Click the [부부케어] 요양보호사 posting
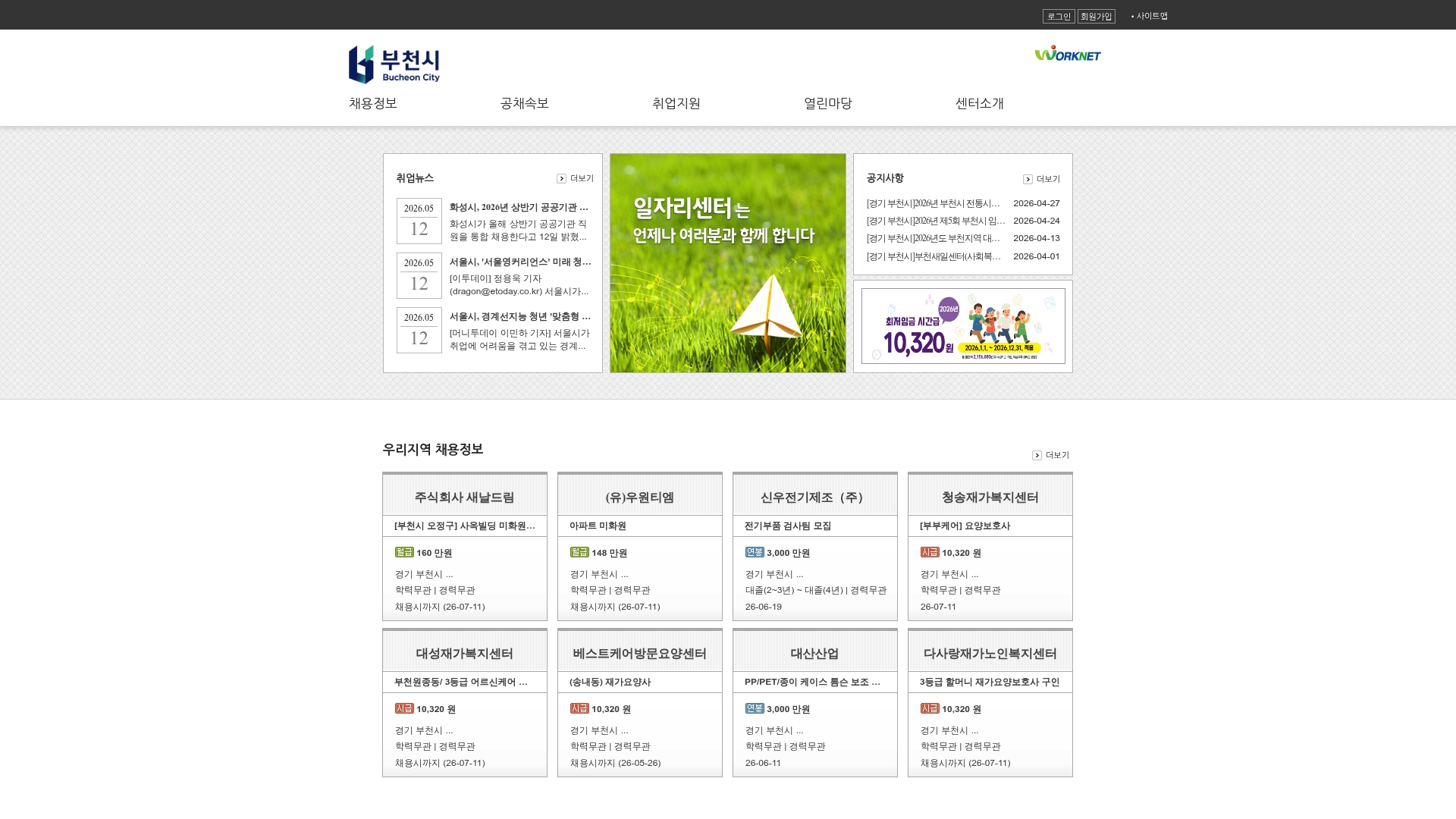 [965, 526]
